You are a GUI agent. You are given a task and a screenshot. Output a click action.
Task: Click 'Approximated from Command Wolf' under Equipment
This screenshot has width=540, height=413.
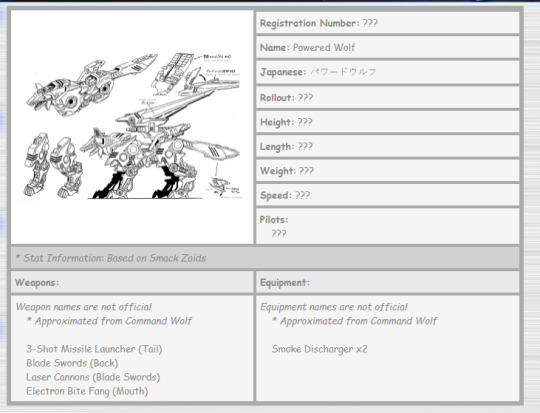(x=354, y=321)
